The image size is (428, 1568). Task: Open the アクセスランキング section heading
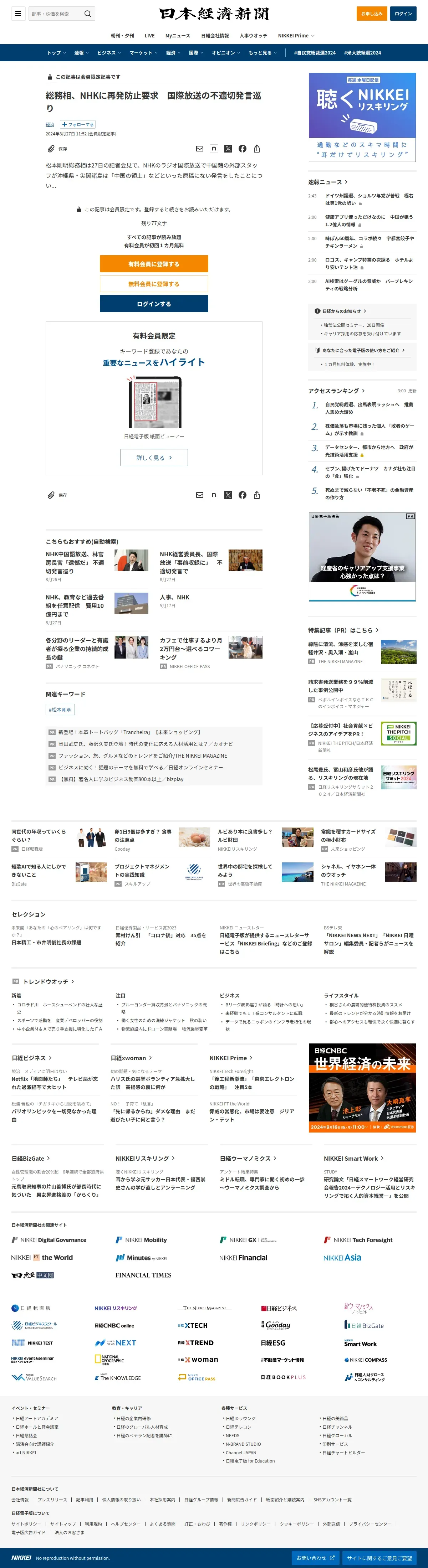(336, 391)
